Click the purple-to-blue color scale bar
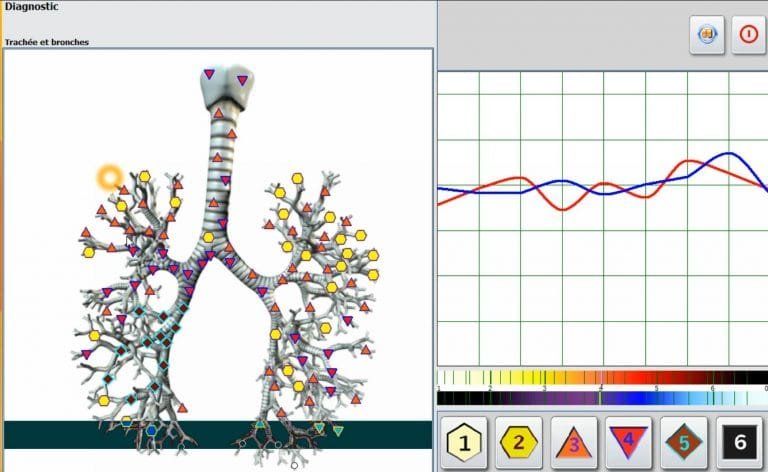 [x=600, y=397]
